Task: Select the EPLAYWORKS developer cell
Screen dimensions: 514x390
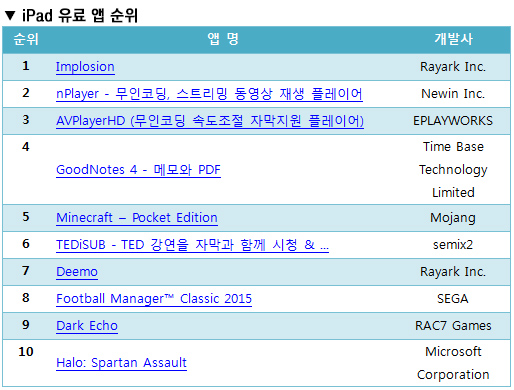Action: 453,121
